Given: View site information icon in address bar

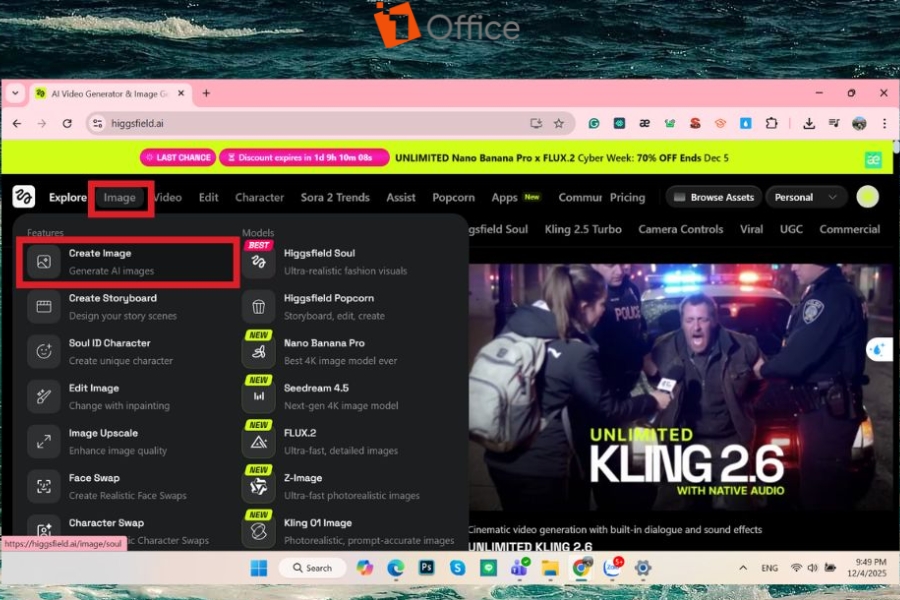Looking at the screenshot, I should pos(98,123).
